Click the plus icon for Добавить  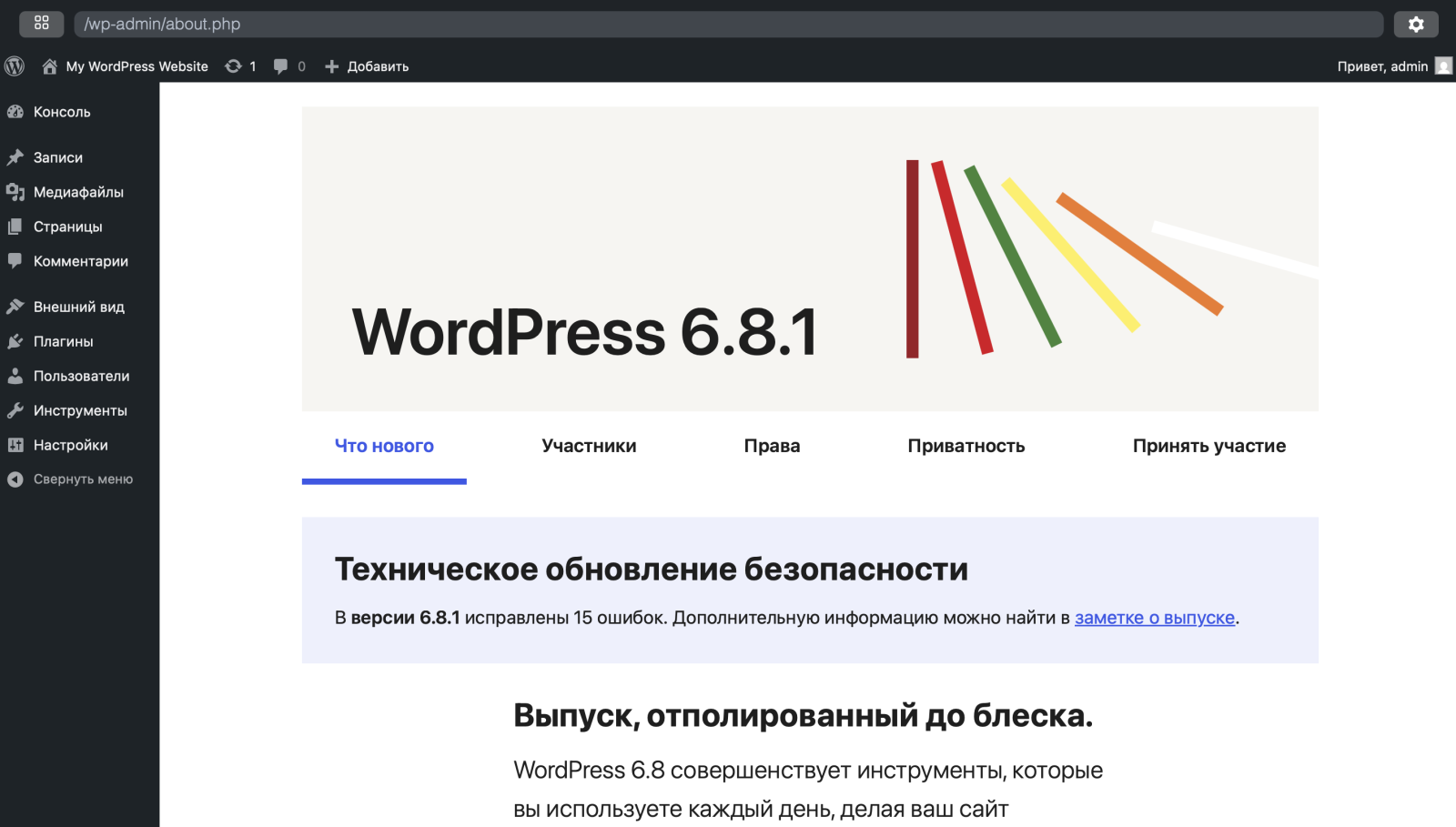pyautogui.click(x=332, y=66)
